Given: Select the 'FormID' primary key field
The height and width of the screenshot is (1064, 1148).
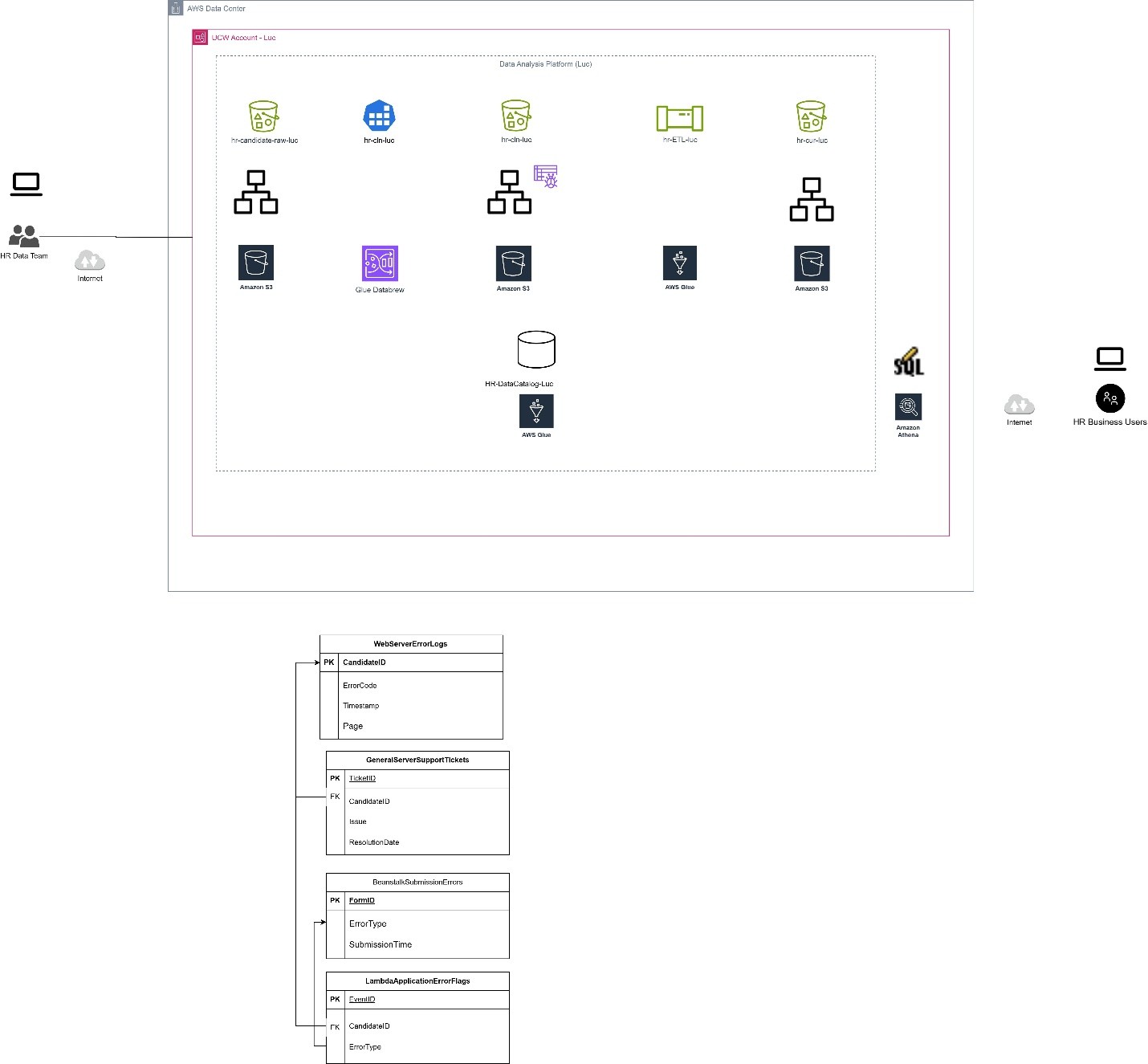Looking at the screenshot, I should (362, 900).
